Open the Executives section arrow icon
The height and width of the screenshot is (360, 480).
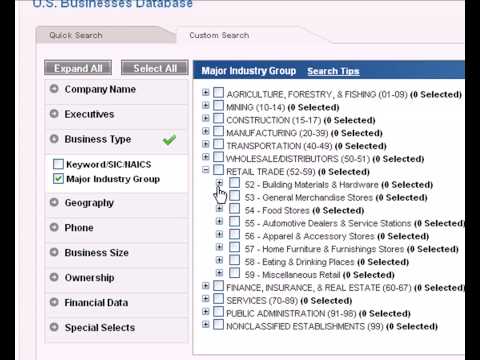[54, 114]
